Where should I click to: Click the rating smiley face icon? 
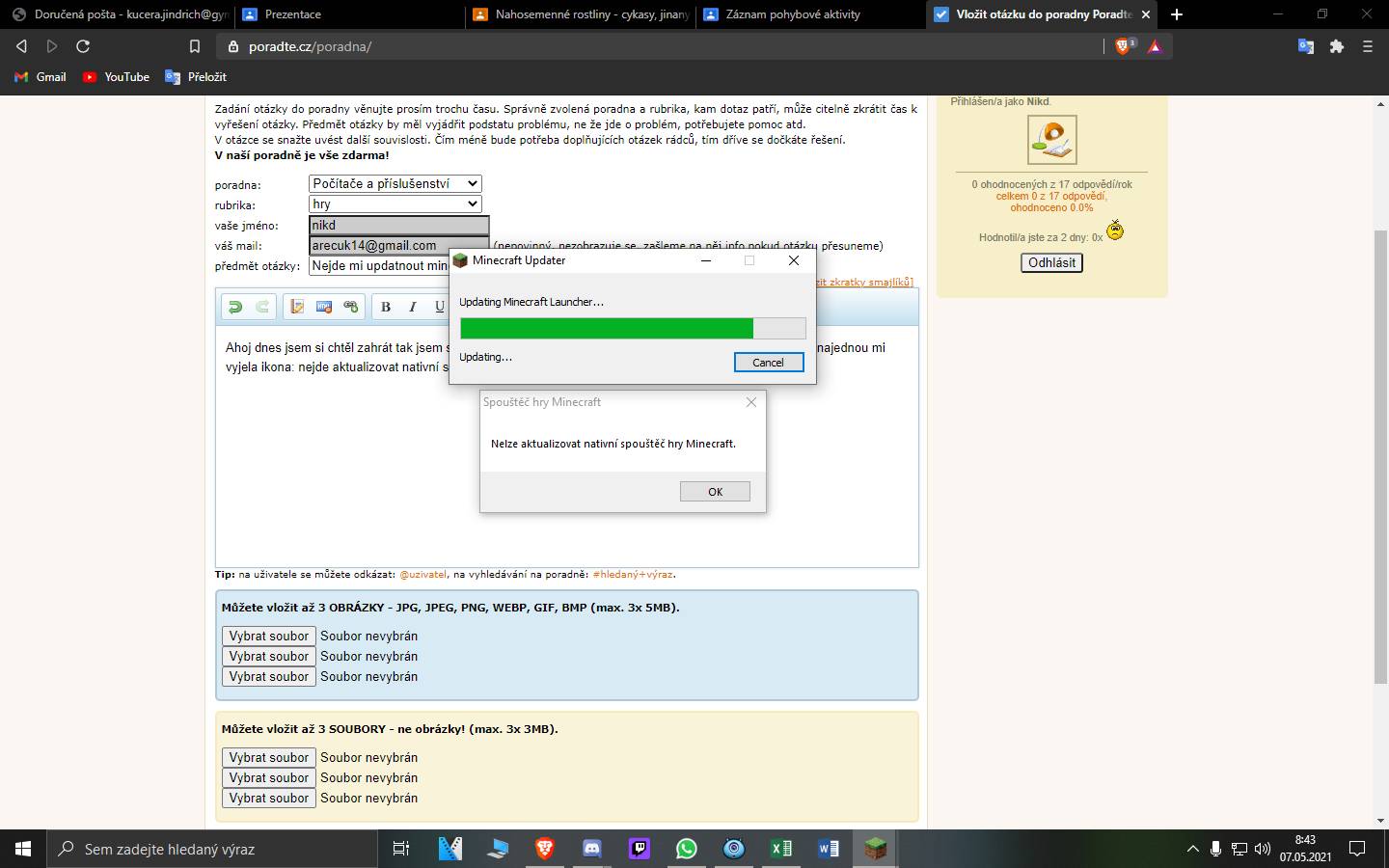click(x=1115, y=231)
